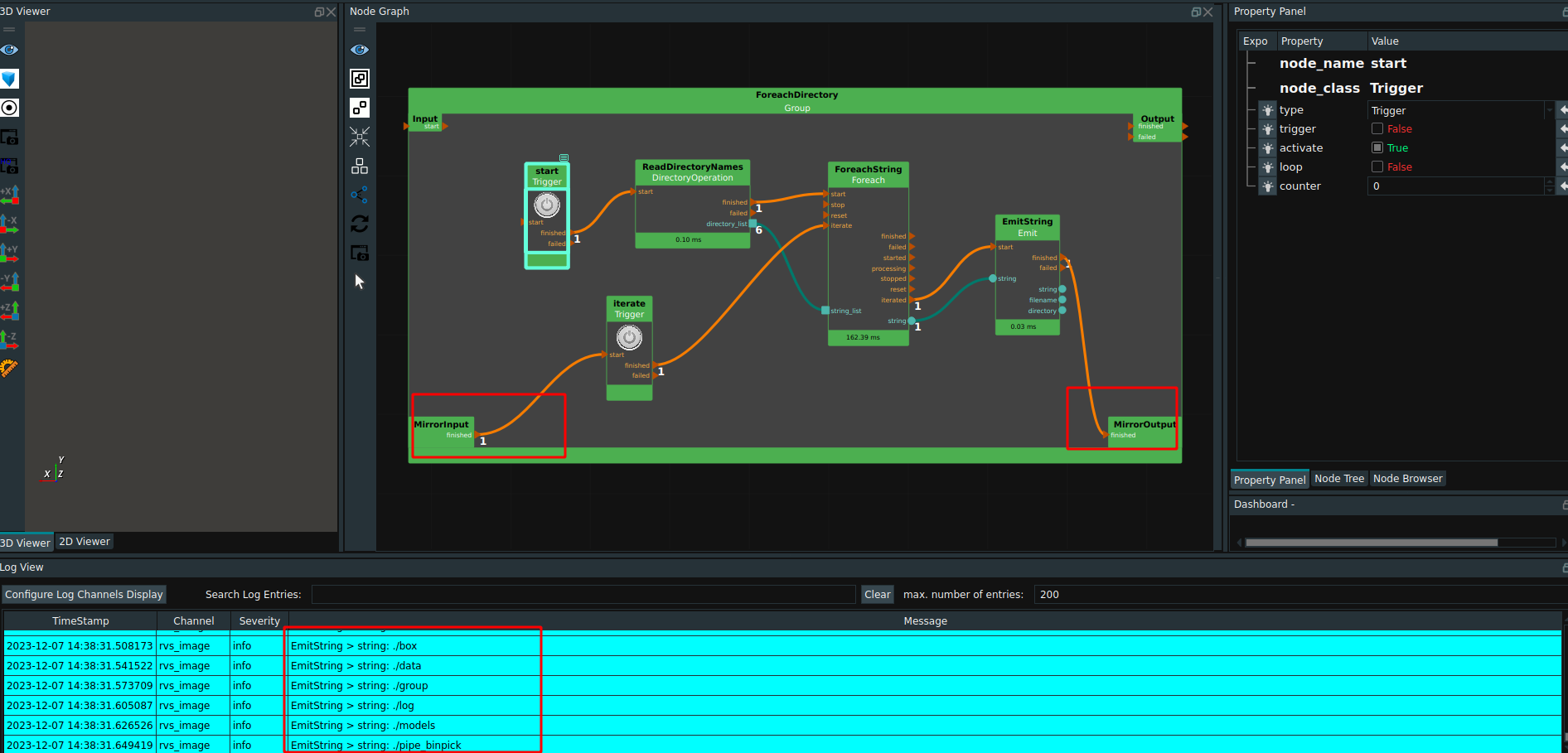Click the Search Log Entries field

click(583, 595)
